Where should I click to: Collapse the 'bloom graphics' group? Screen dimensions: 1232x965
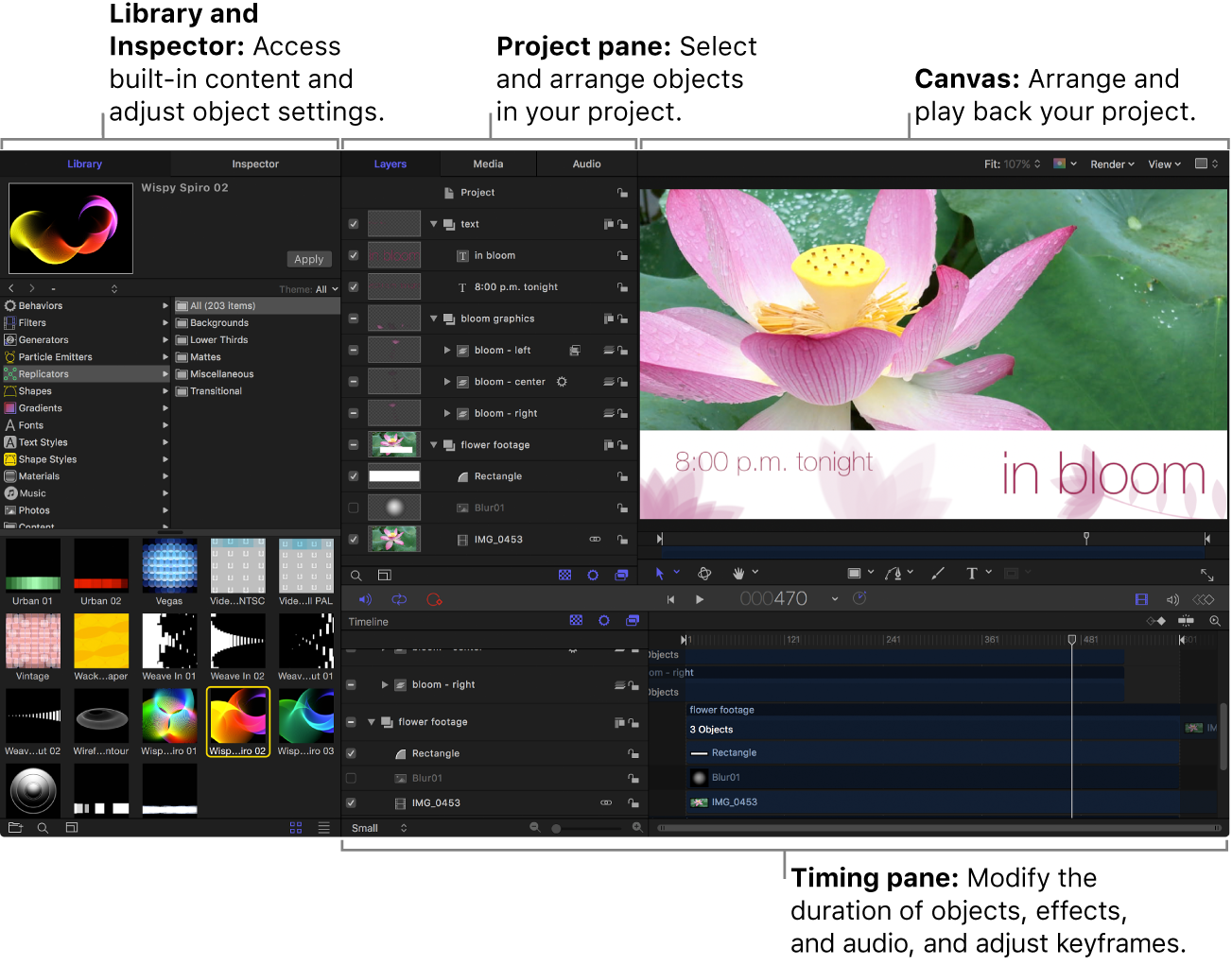(x=434, y=319)
